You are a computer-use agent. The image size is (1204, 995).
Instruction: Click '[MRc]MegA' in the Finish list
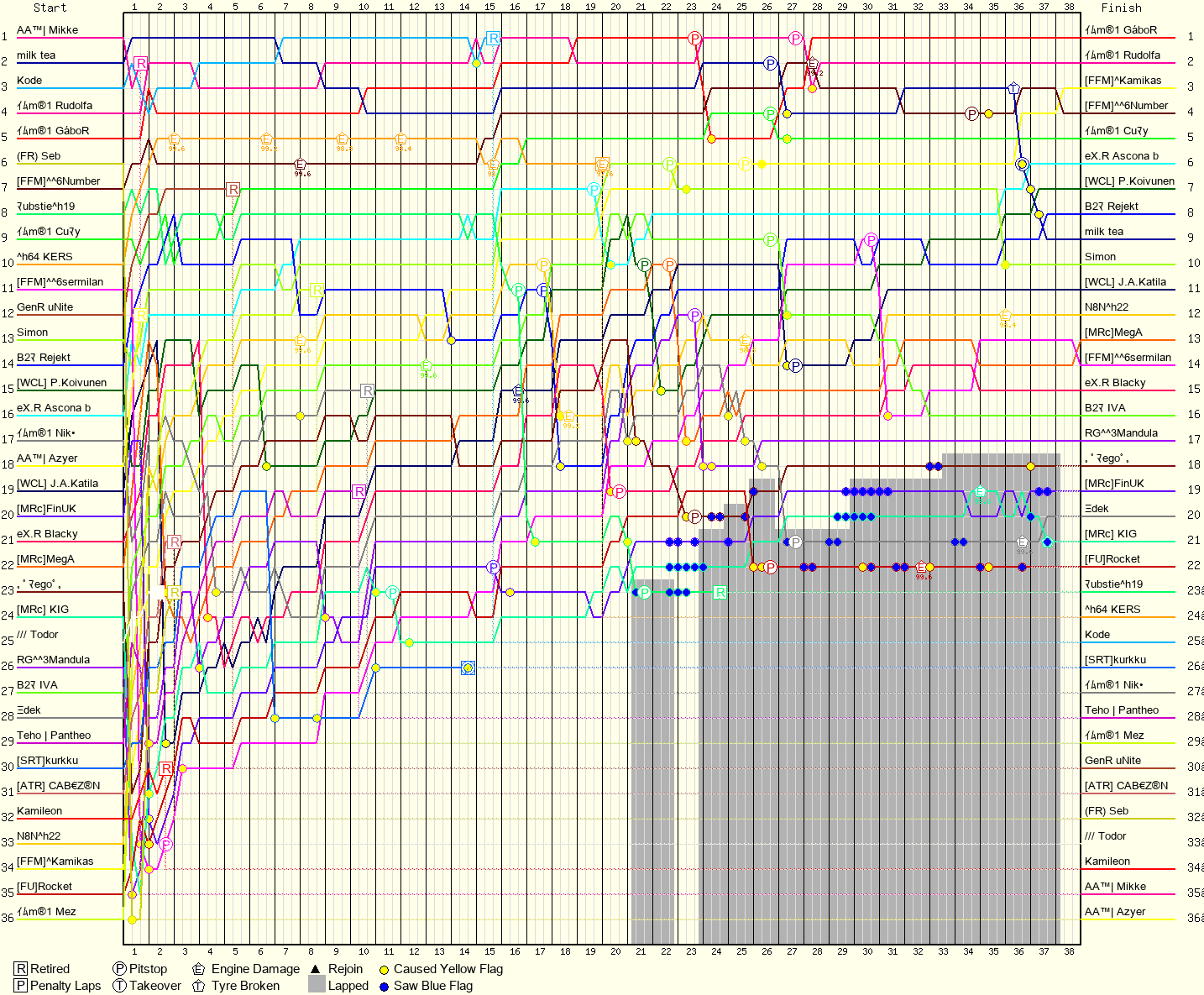coord(1113,332)
